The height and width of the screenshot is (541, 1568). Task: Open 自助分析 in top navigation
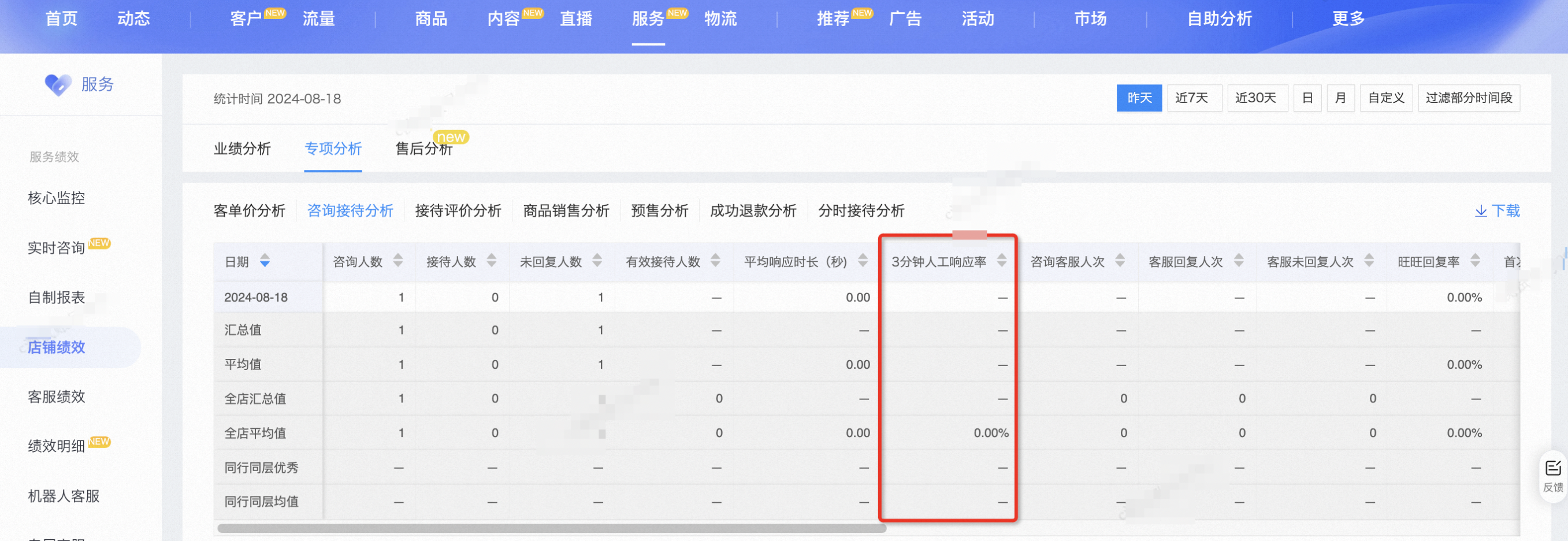coord(1219,19)
